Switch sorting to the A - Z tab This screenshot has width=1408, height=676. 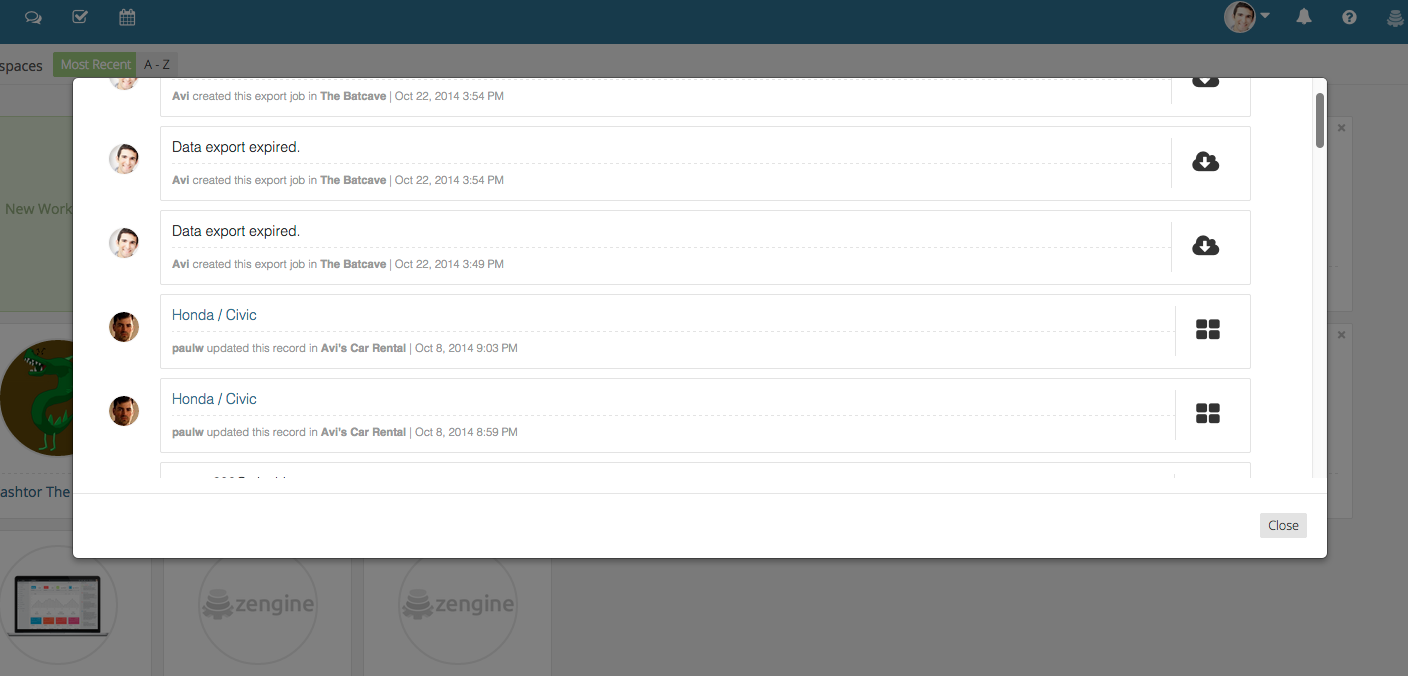point(156,63)
